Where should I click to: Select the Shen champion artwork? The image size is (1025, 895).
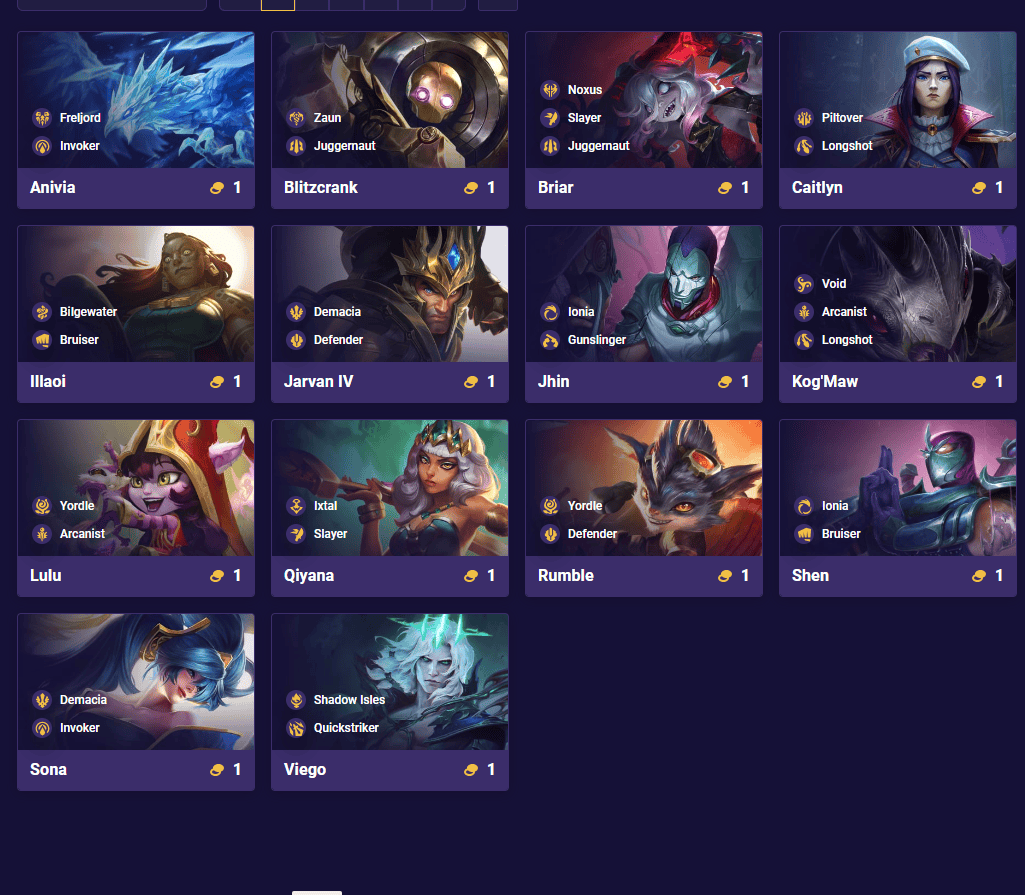[x=898, y=488]
